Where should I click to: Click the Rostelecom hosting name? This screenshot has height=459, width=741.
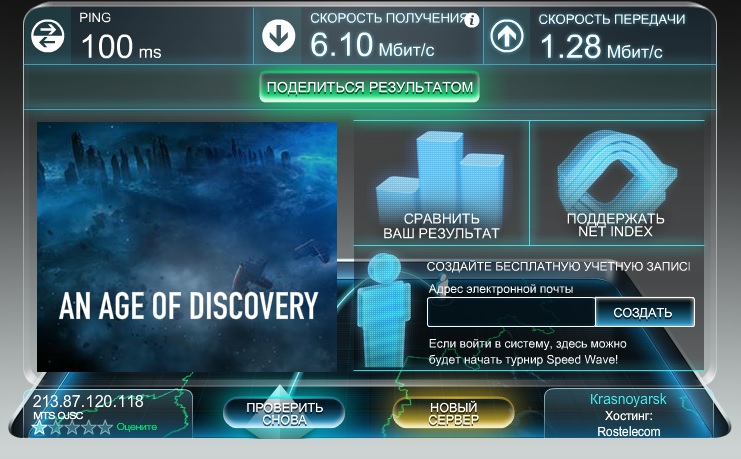click(x=628, y=431)
